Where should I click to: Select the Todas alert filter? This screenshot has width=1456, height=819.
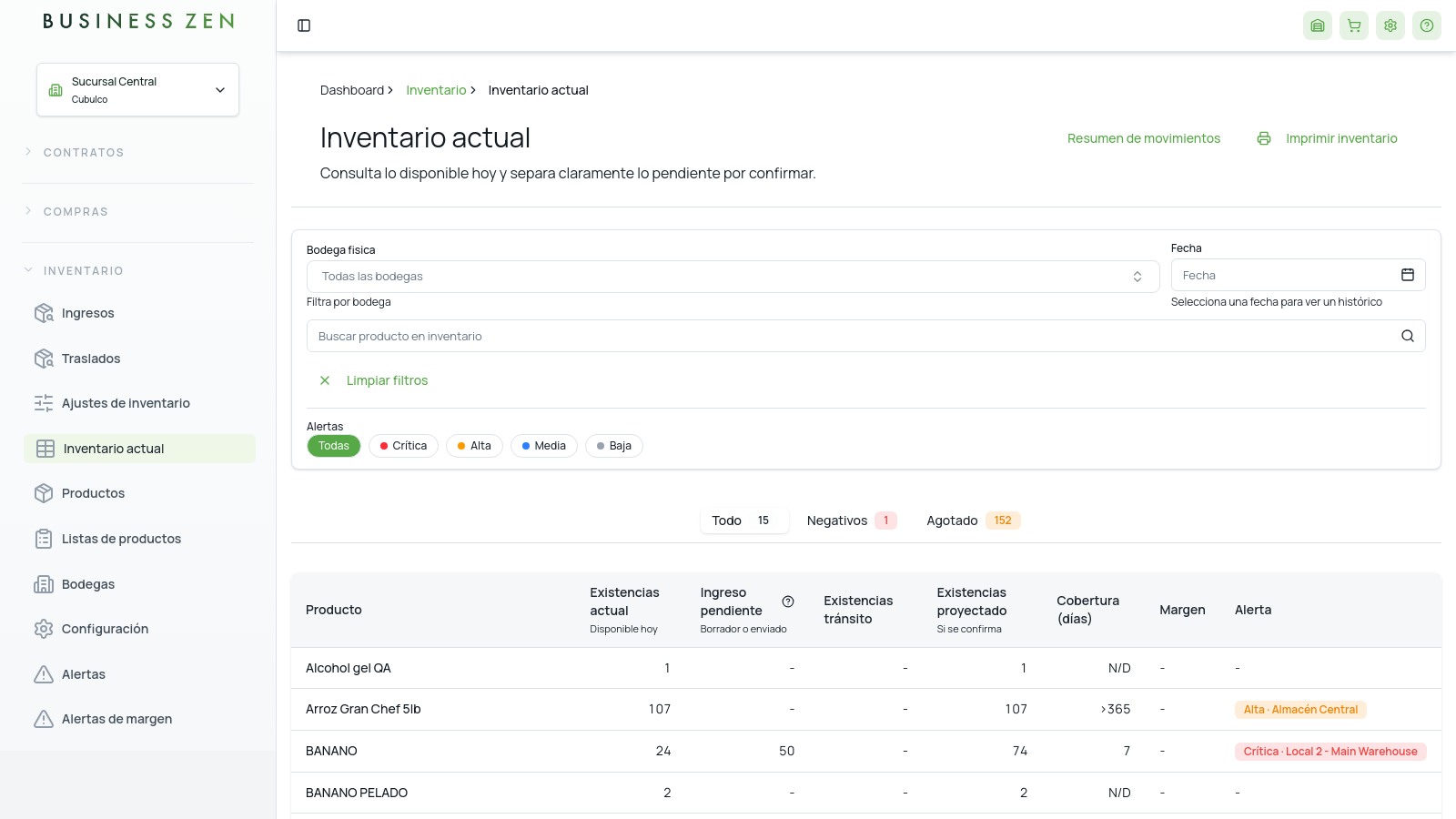coord(334,446)
